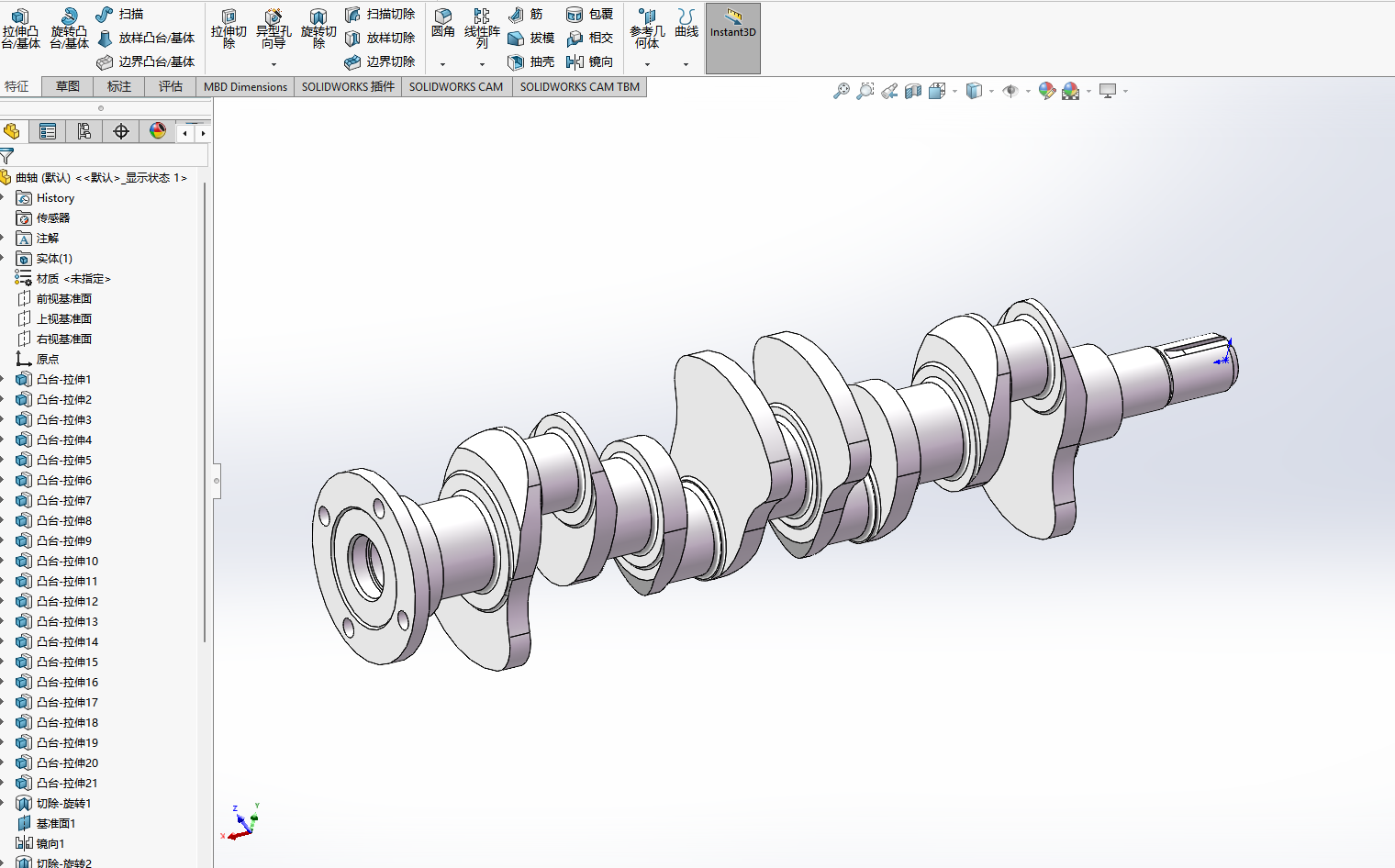The image size is (1395, 868).
Task: Choose the 扫描 sweep tool
Action: pyautogui.click(x=119, y=14)
